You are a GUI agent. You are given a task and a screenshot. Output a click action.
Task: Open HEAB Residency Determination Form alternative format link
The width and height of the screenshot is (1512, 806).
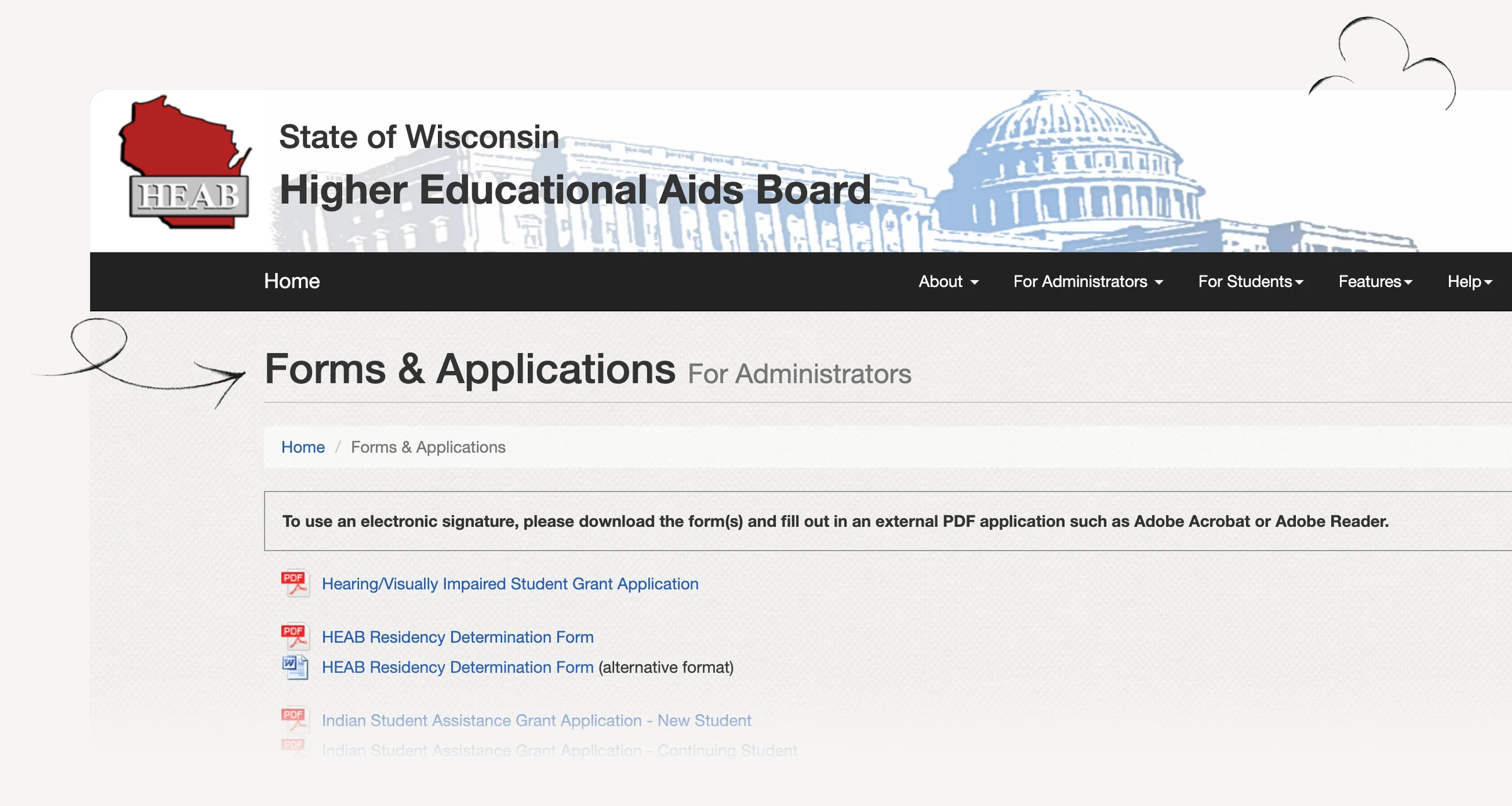click(x=458, y=667)
